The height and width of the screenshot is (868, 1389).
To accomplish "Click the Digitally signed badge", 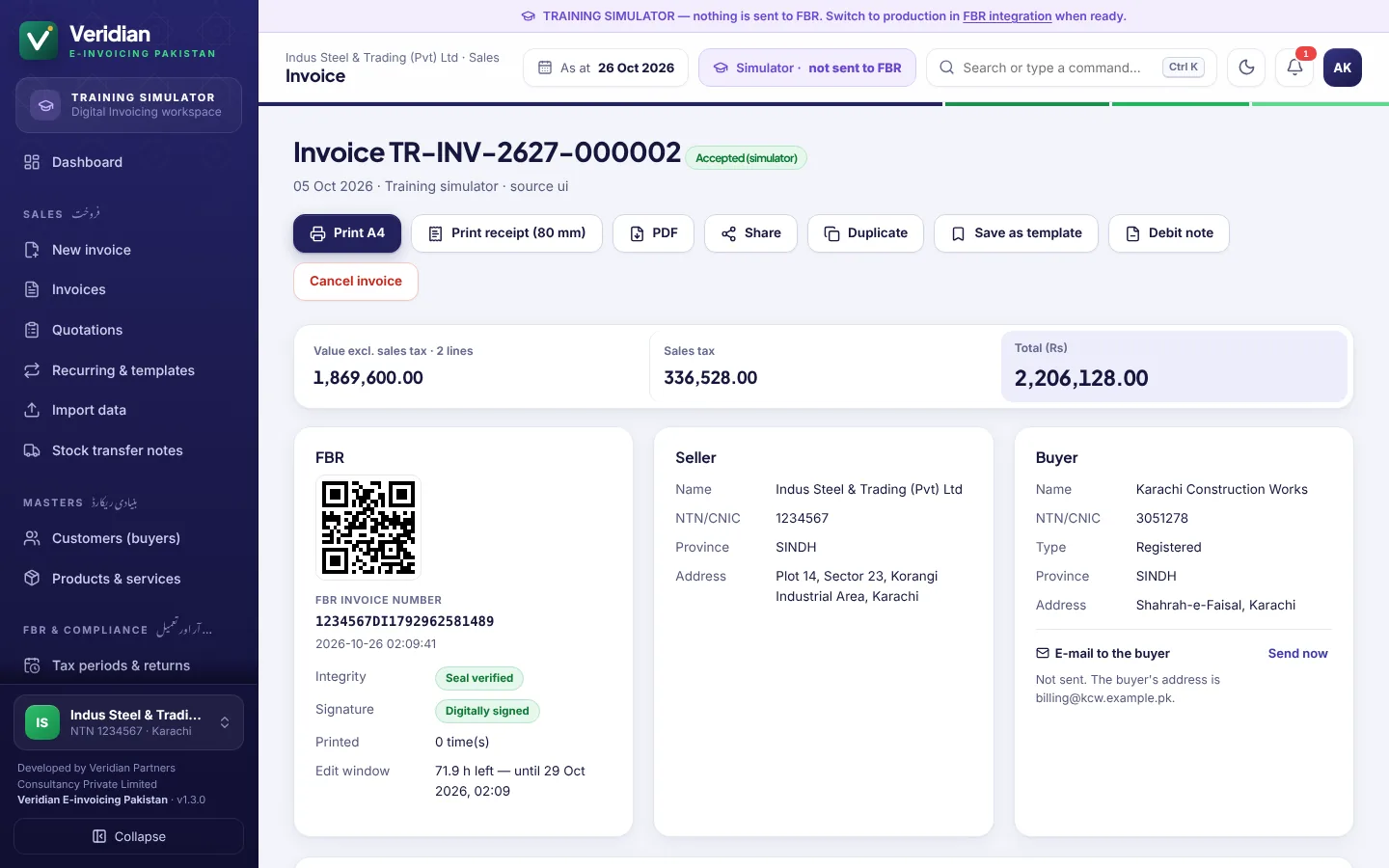I will pos(487,711).
